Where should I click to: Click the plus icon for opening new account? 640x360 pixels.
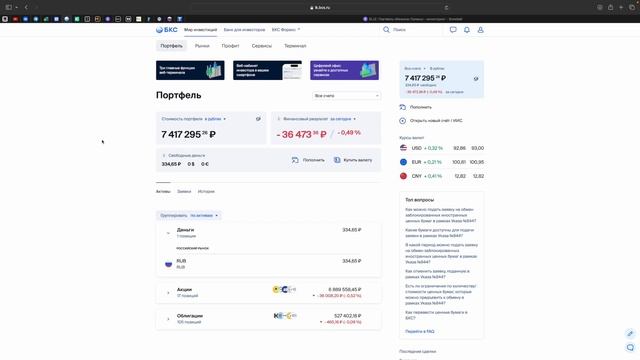tap(402, 121)
